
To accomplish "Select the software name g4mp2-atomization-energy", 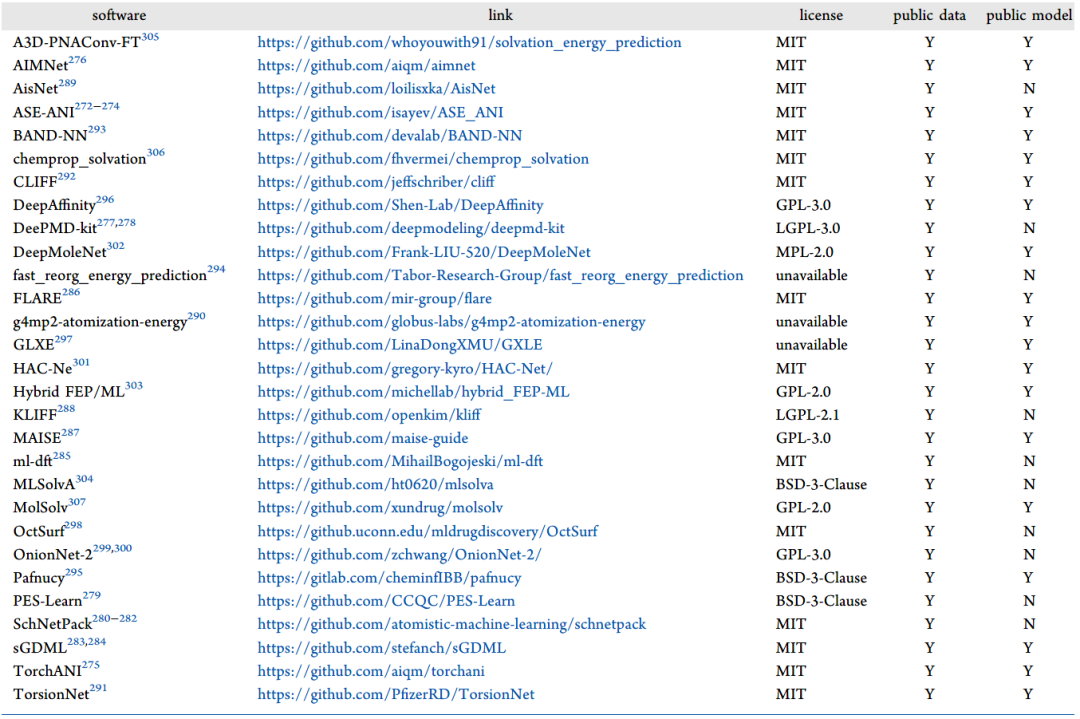I will [x=100, y=322].
